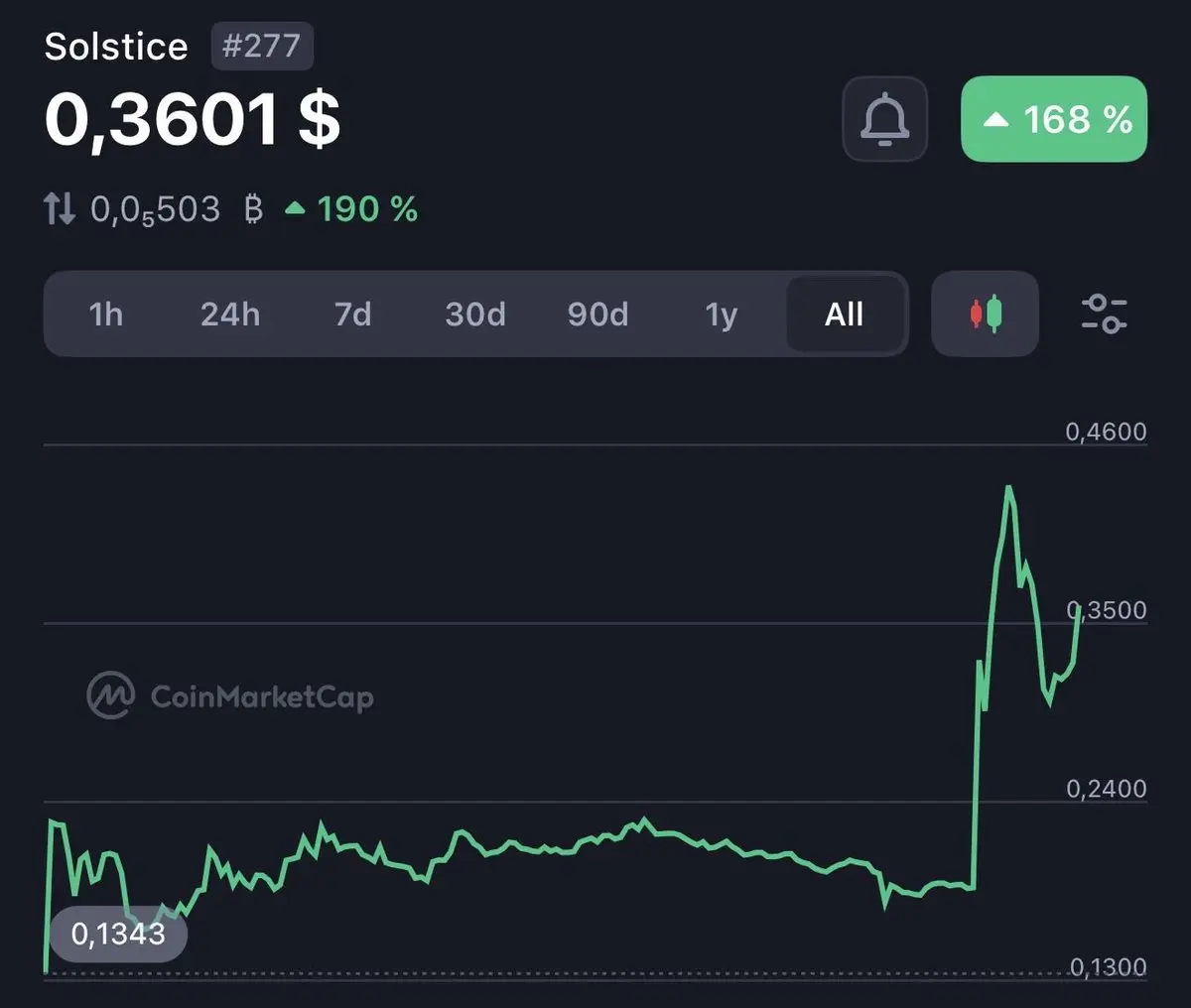
Task: Show the 90d price history
Action: (x=598, y=315)
